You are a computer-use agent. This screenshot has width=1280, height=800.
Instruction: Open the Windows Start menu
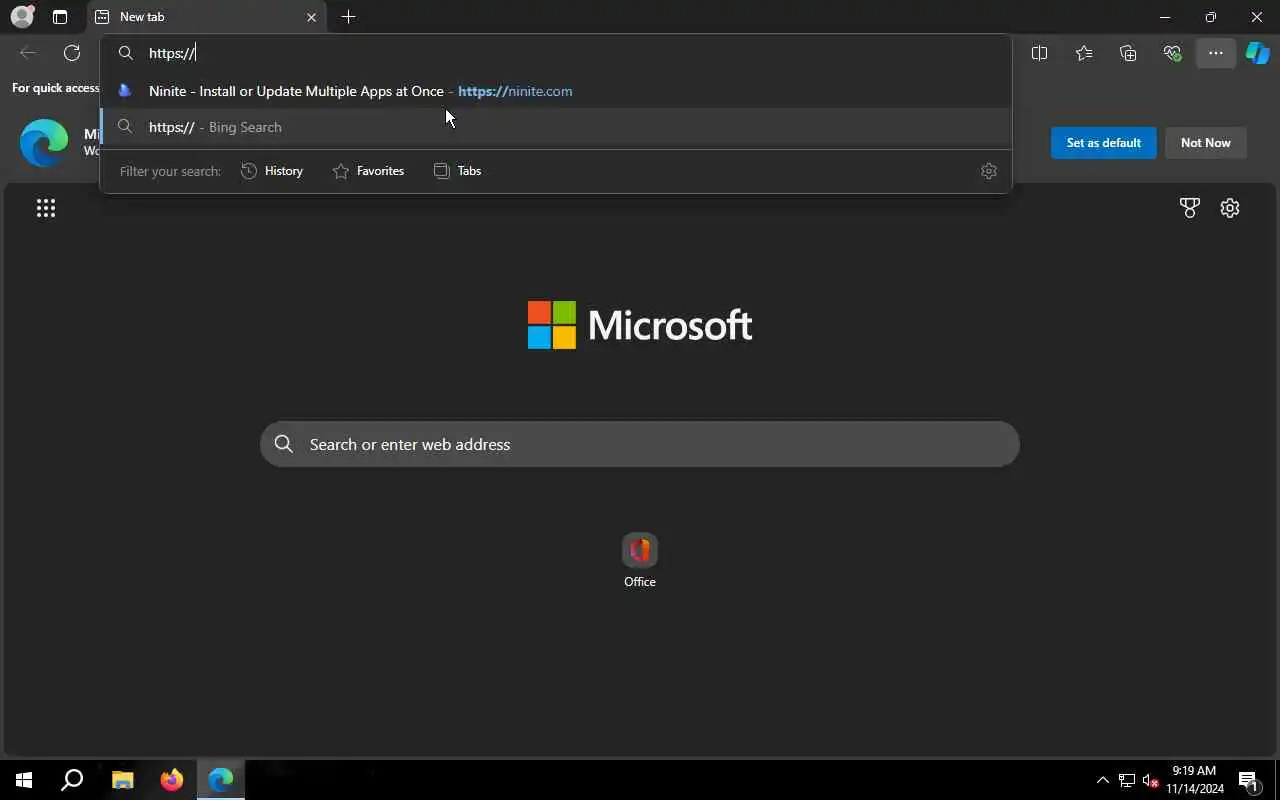pyautogui.click(x=24, y=780)
